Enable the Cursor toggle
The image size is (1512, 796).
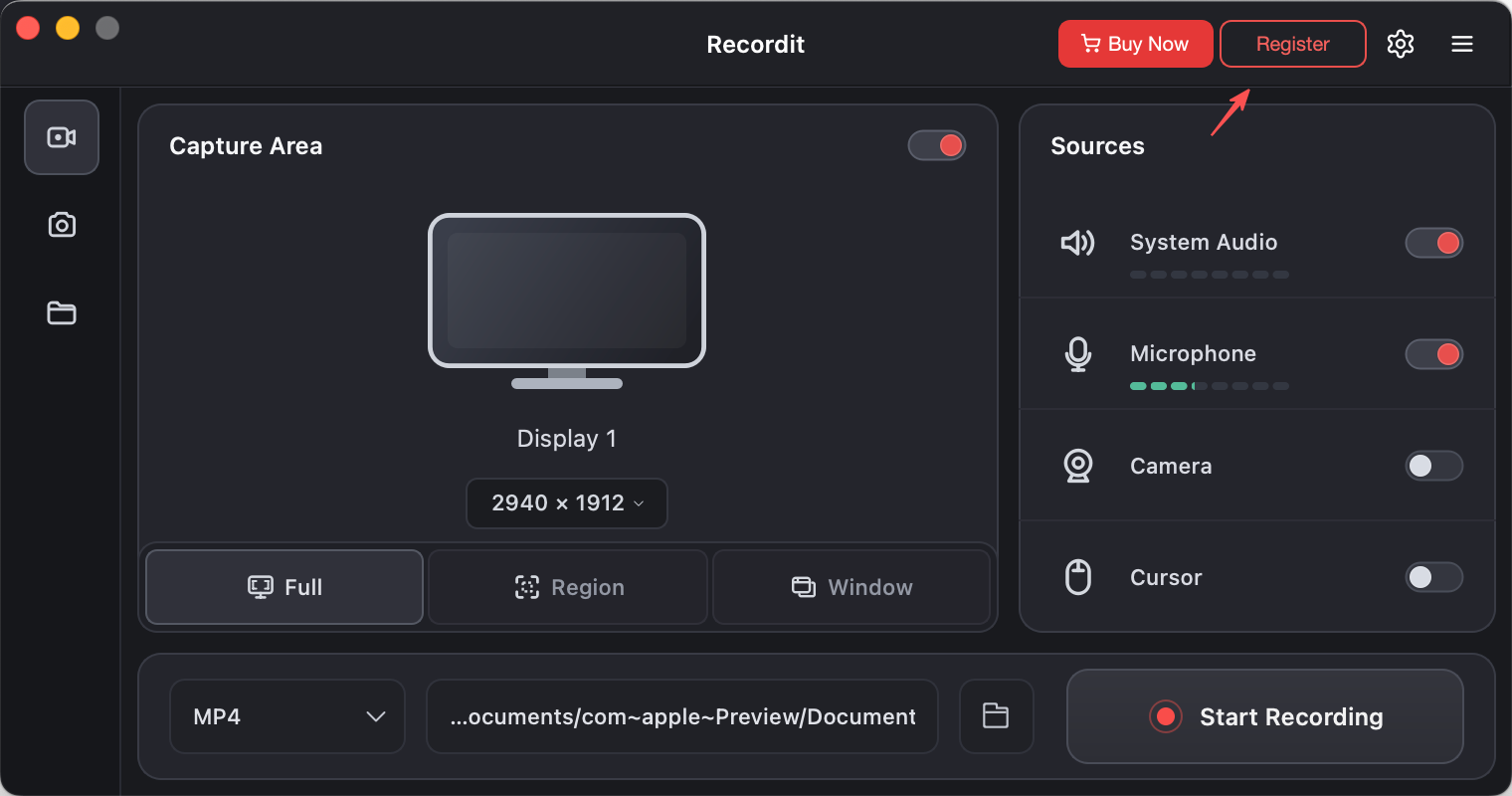(1433, 577)
